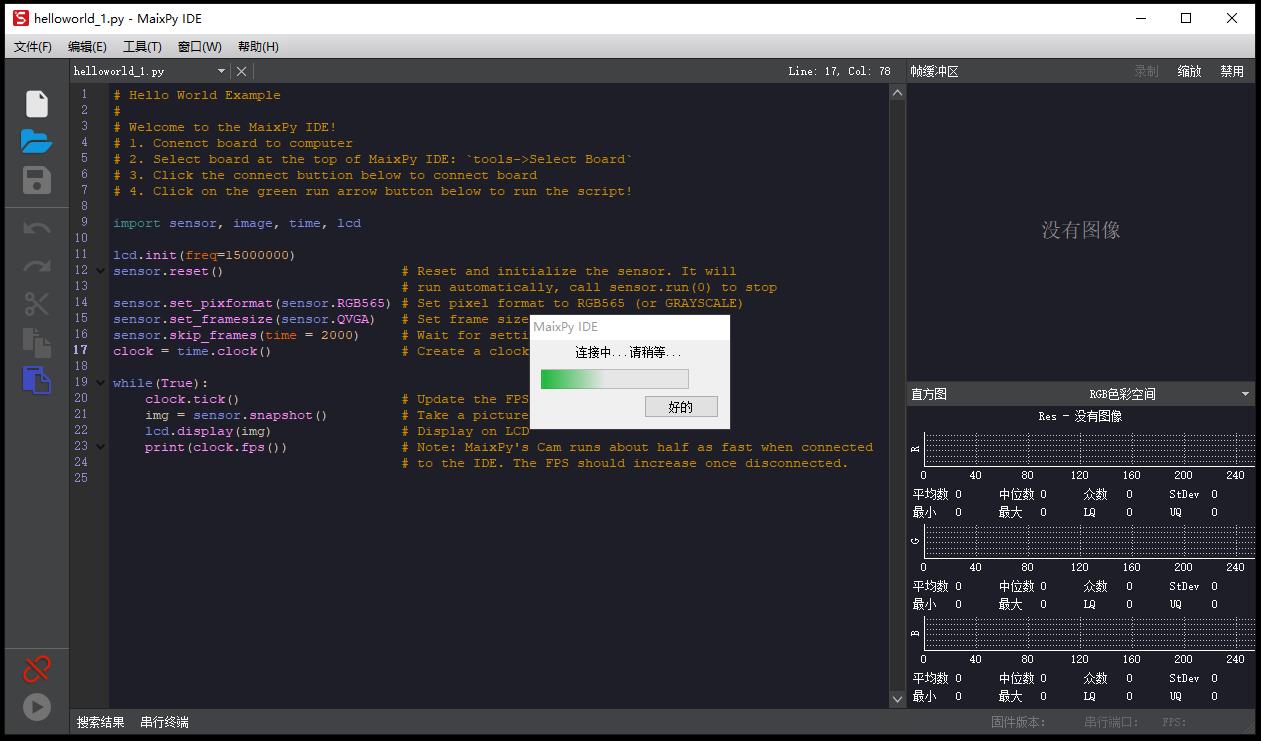This screenshot has height=741, width=1261.
Task: Click the Line: 17, Col: 78 indicator
Action: point(839,72)
